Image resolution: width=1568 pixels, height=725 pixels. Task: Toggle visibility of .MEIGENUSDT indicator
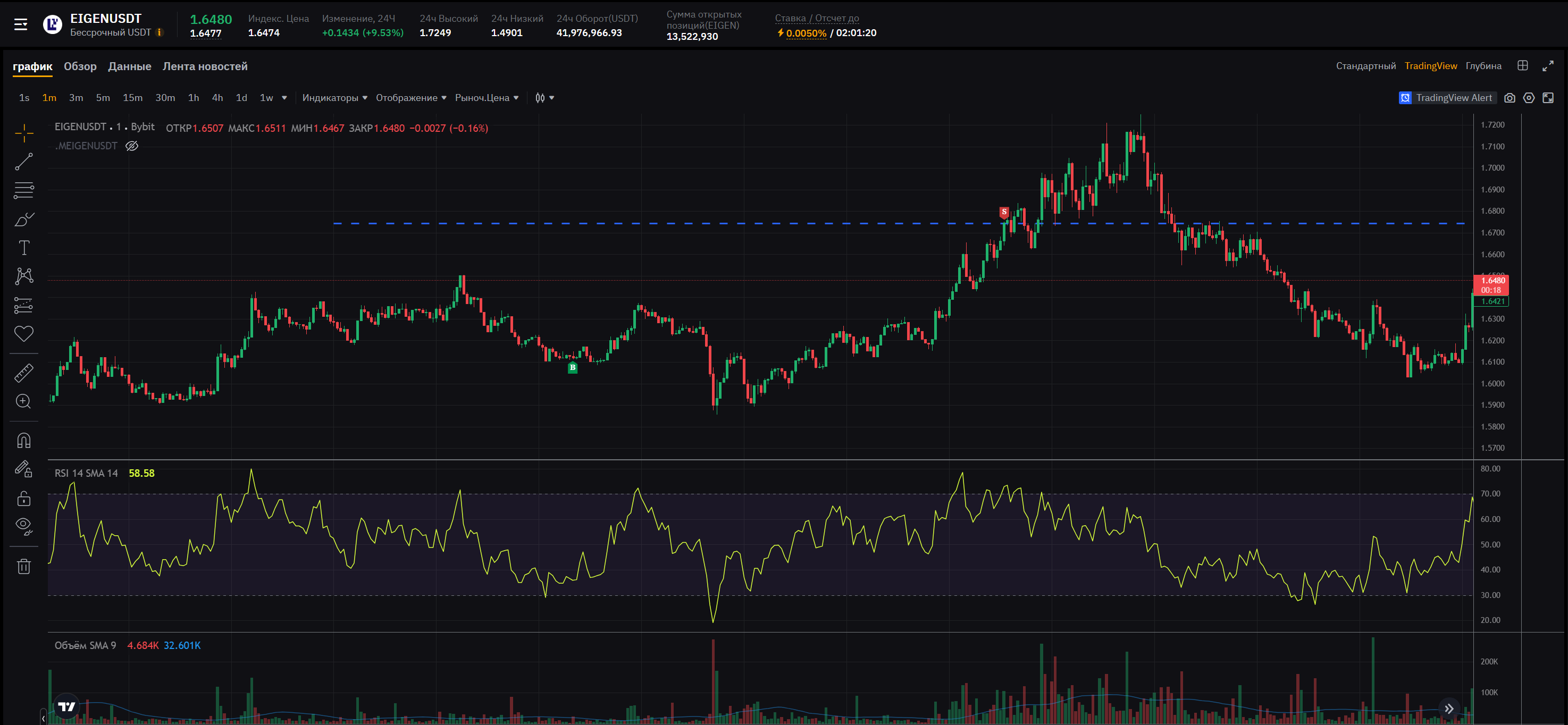132,146
